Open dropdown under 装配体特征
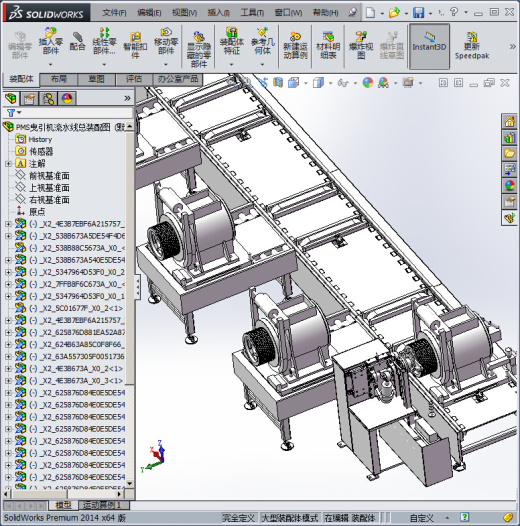The width and height of the screenshot is (520, 526). [231, 64]
